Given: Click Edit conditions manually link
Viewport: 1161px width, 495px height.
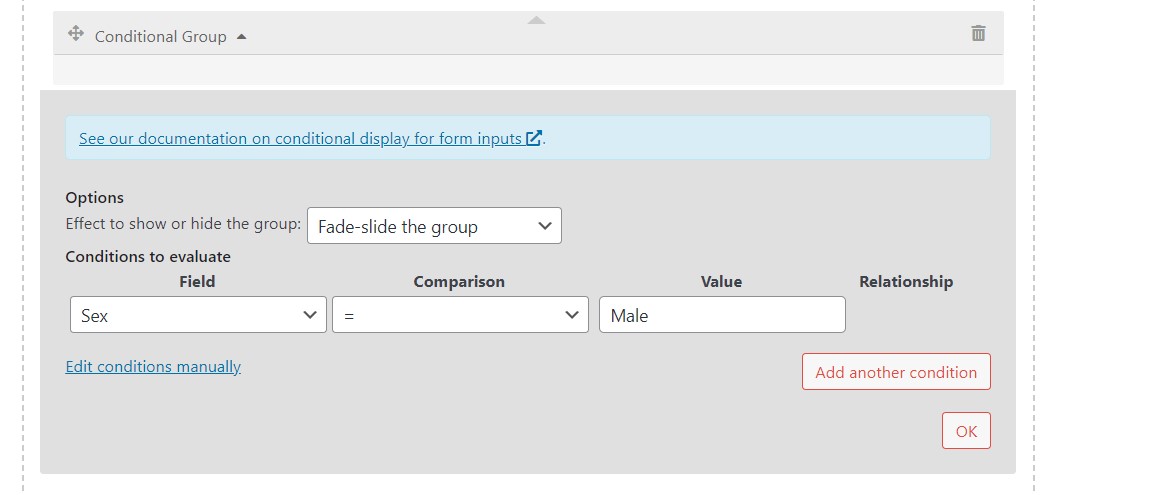Looking at the screenshot, I should (153, 367).
